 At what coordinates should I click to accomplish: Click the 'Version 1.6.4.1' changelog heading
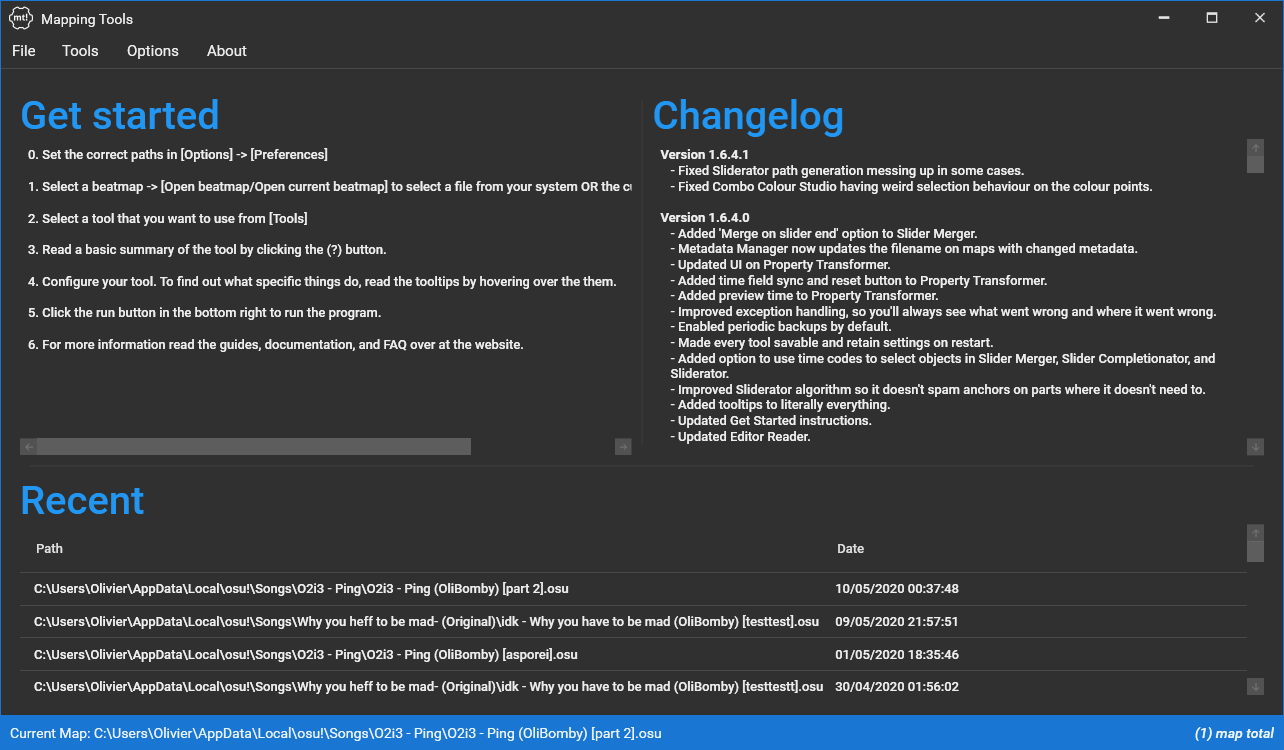(705, 155)
